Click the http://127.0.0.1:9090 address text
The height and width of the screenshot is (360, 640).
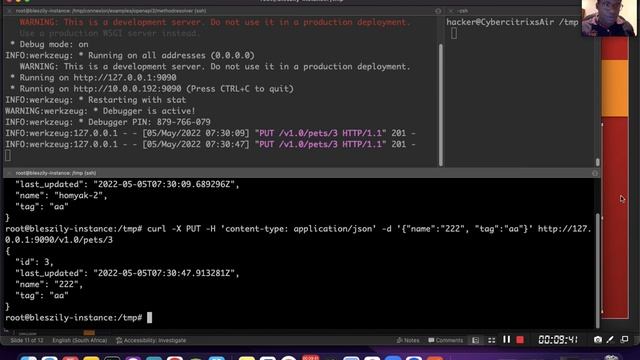click(x=125, y=78)
